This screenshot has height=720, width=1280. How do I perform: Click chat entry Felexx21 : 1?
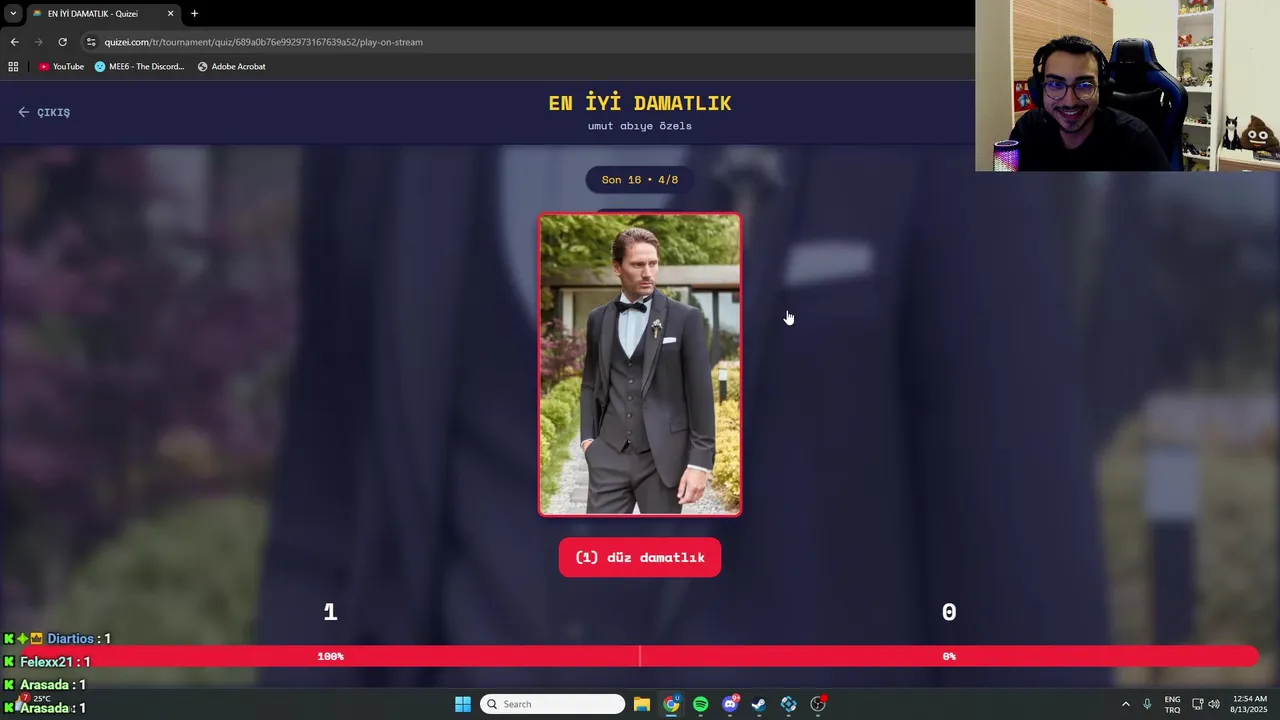pos(47,662)
